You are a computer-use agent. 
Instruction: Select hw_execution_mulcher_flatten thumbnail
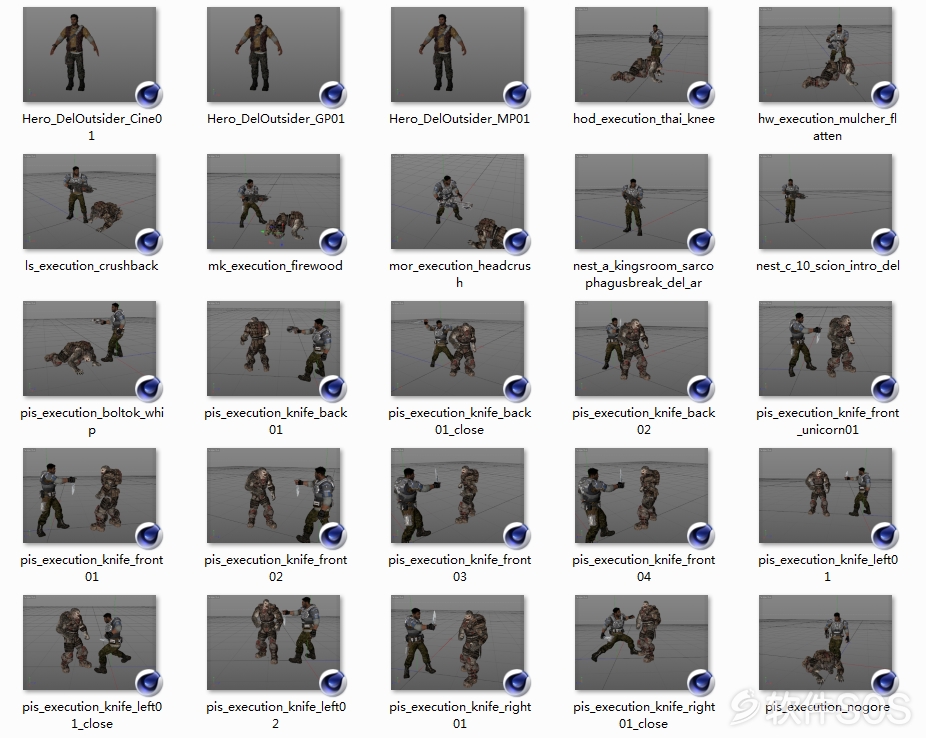click(x=826, y=54)
